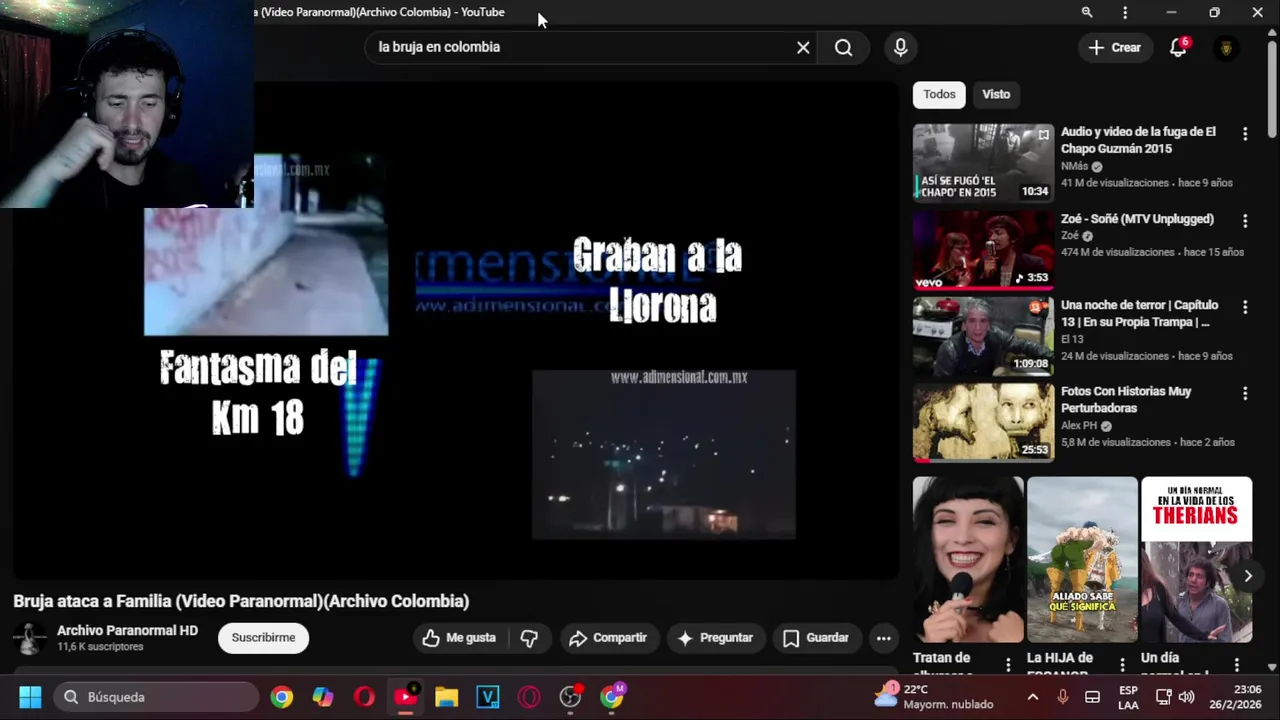Open the Short 'Tratan de alburear' thumbnail

pos(968,559)
